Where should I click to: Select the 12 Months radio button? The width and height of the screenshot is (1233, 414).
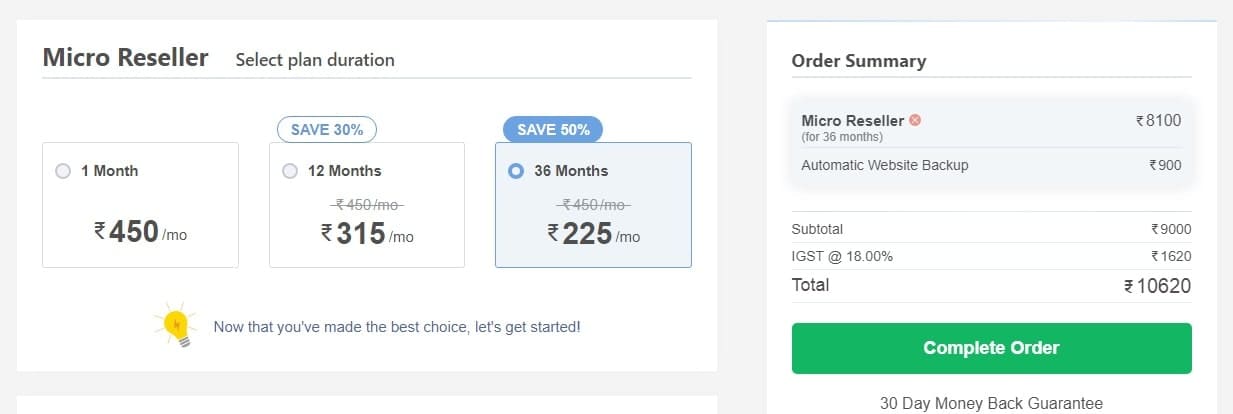(290, 171)
